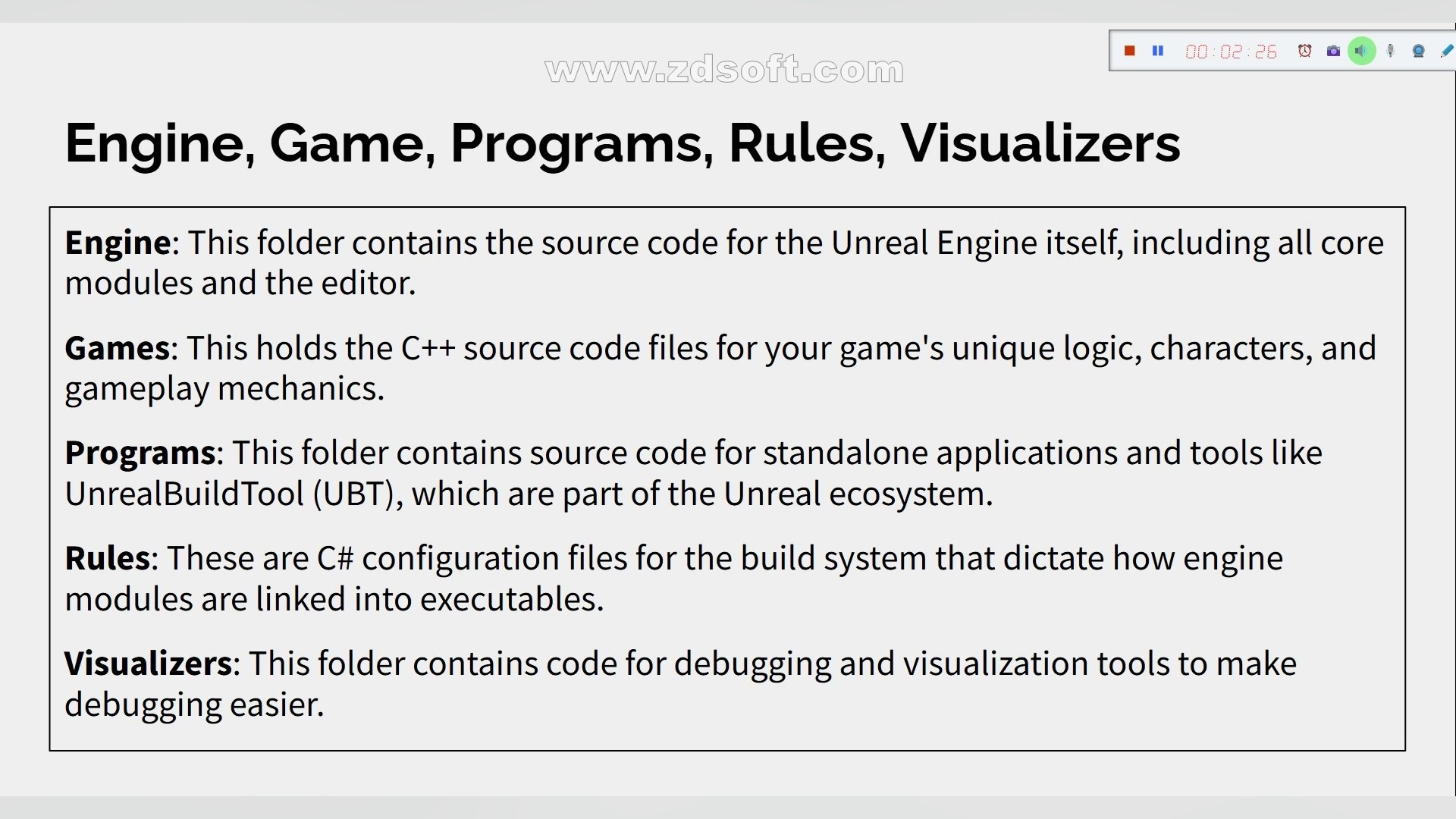Click the bold word Programs
The image size is (1456, 819).
pos(140,453)
